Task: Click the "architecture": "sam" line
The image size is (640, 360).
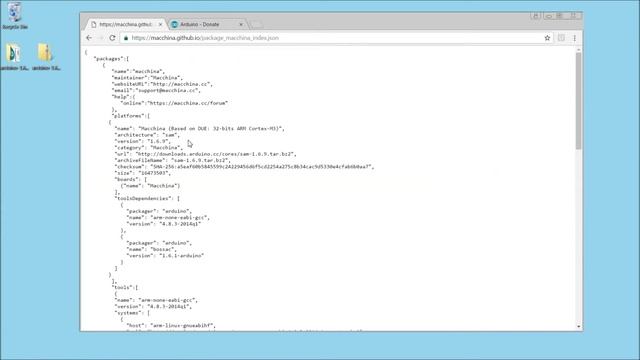Action: click(x=147, y=135)
